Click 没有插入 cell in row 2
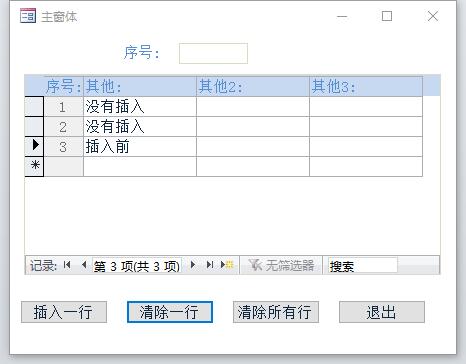466x364 pixels. coord(140,127)
